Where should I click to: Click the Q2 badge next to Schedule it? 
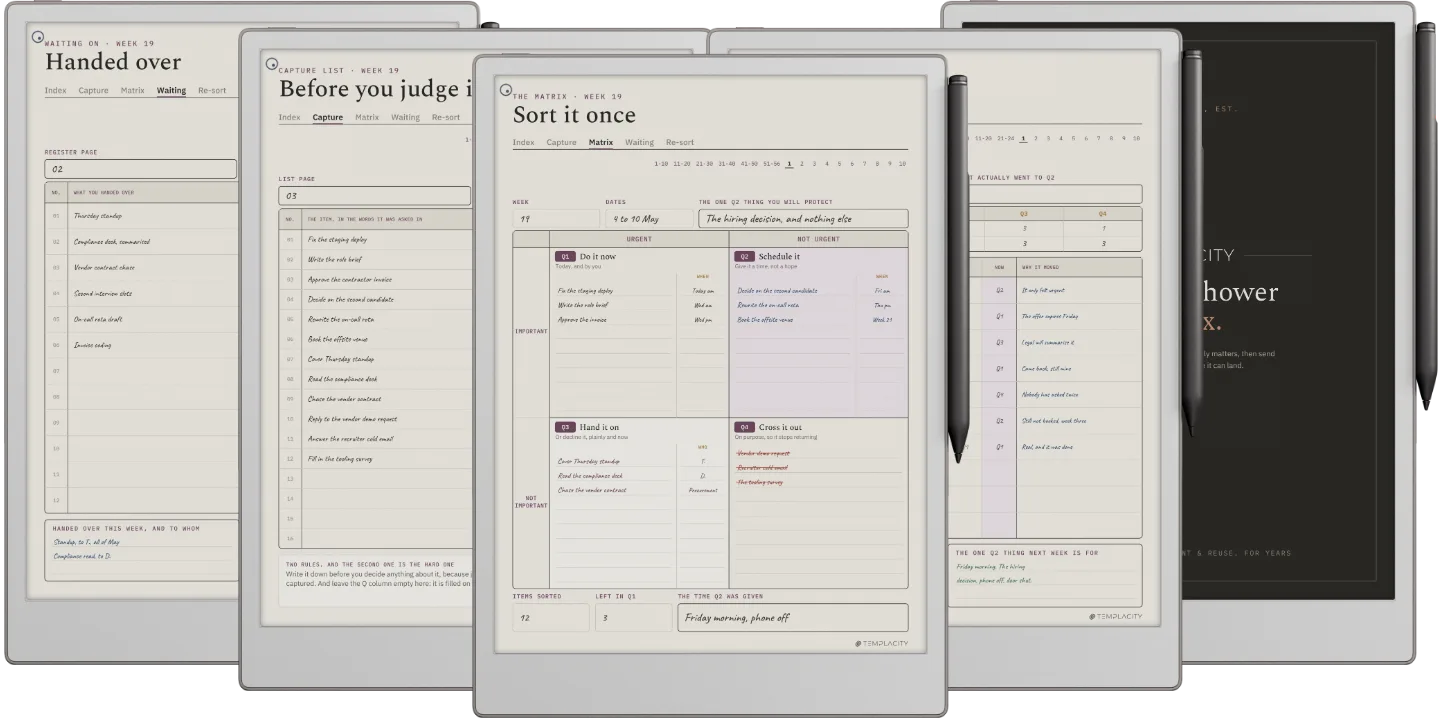(744, 257)
